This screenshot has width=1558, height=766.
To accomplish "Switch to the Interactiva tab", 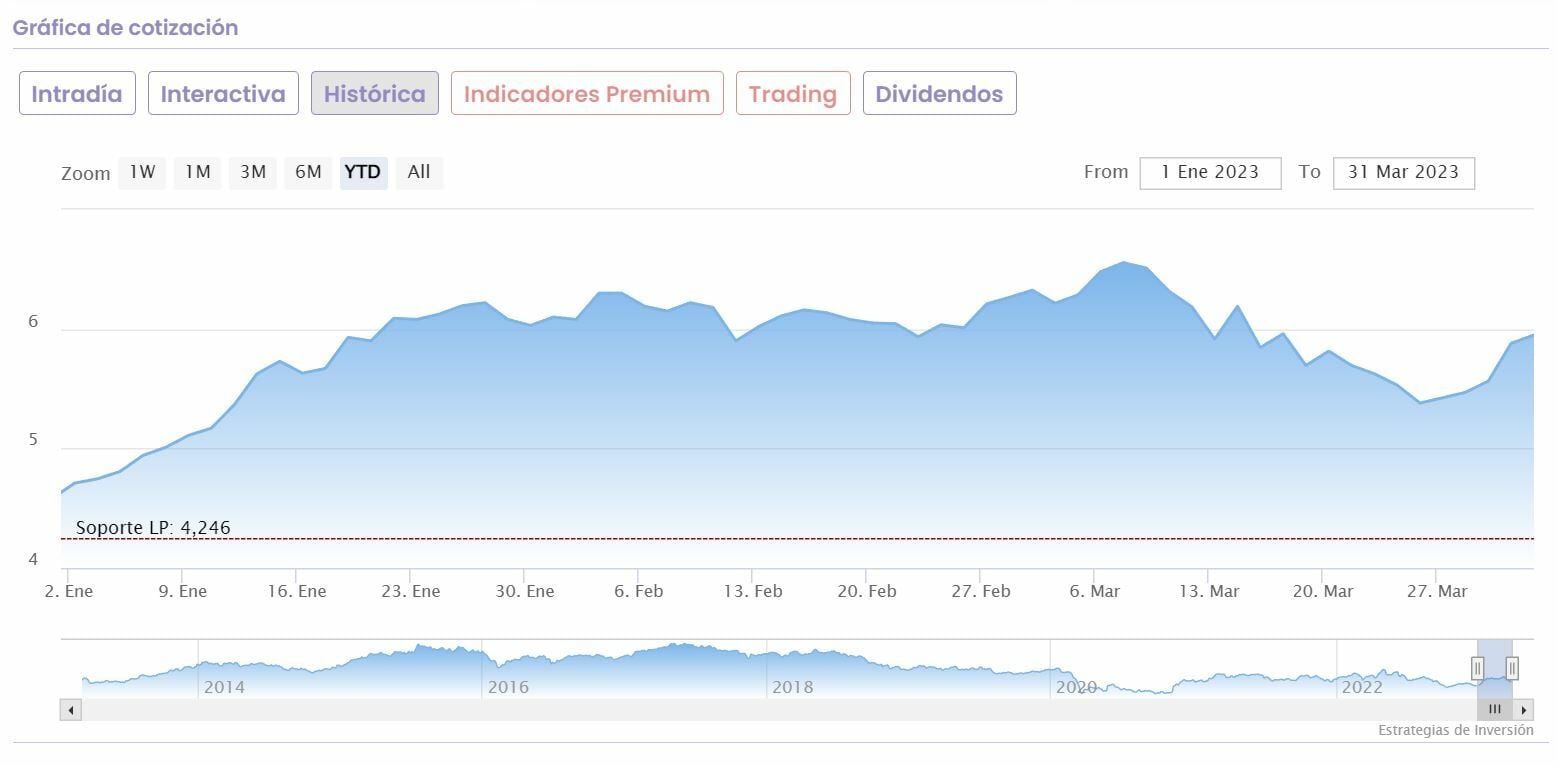I will pos(223,94).
